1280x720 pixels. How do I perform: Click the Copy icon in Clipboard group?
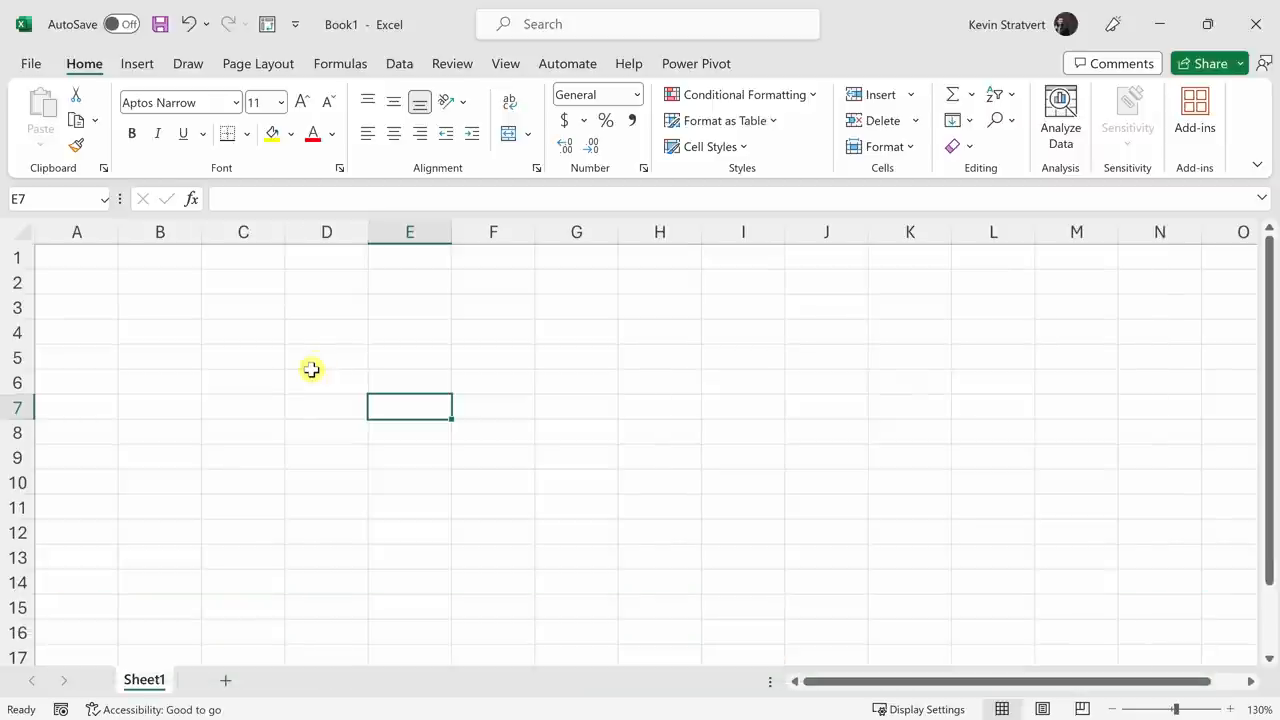[76, 120]
